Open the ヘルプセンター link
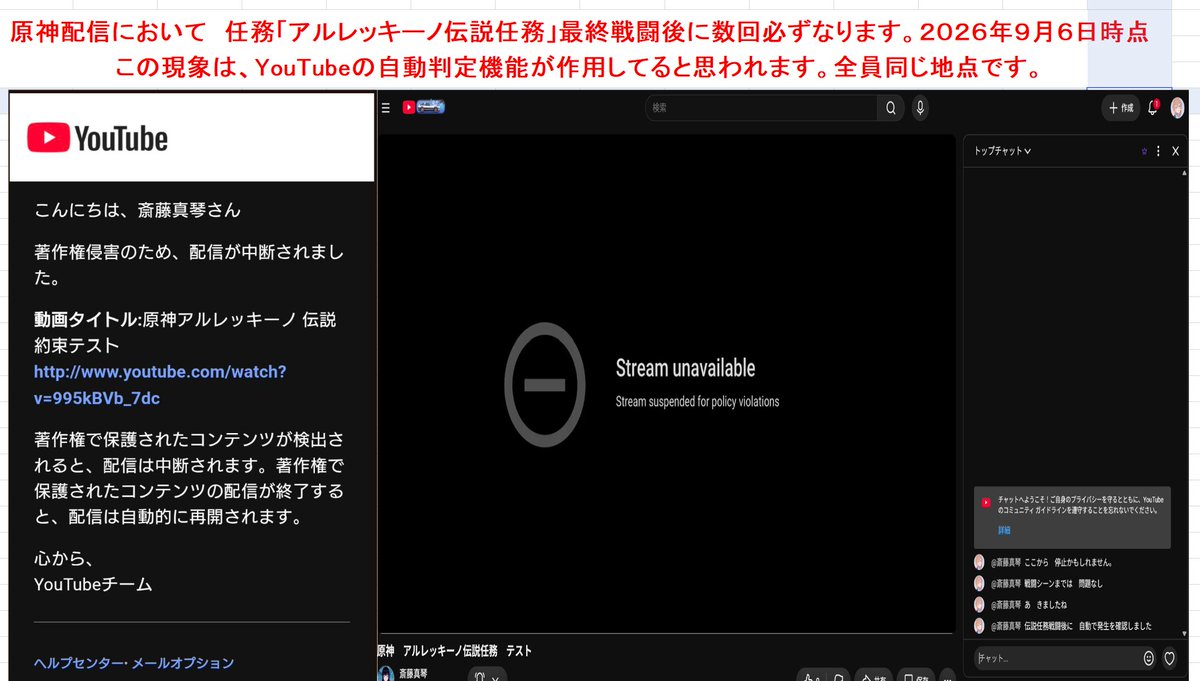This screenshot has height=681, width=1200. pos(78,663)
